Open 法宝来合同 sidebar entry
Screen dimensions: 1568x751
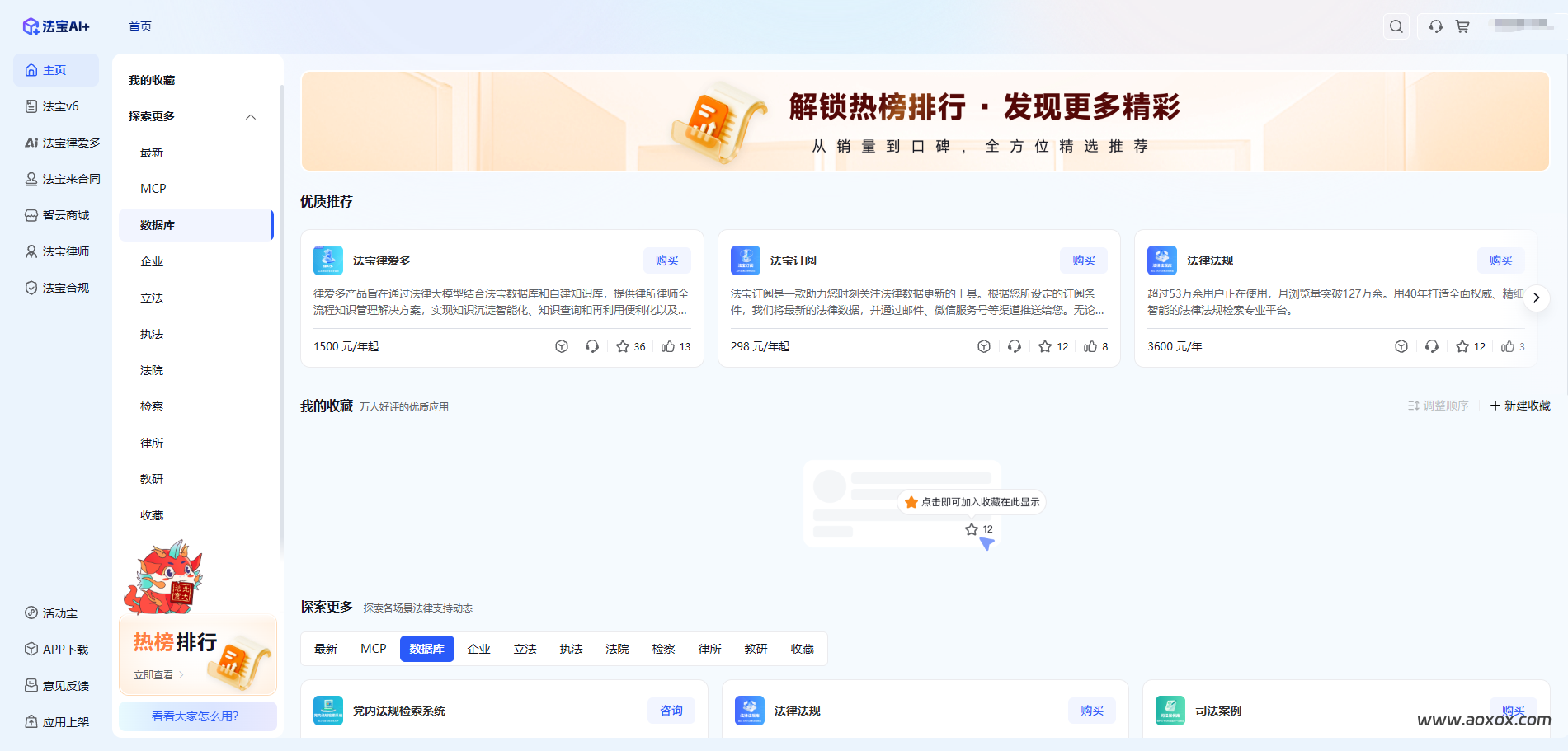click(x=63, y=179)
